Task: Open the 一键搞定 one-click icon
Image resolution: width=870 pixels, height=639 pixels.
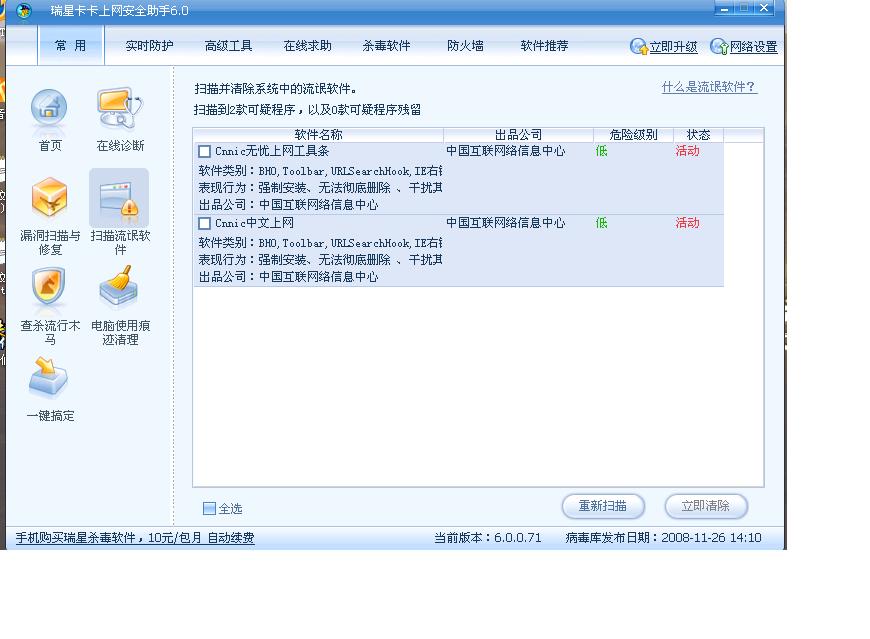Action: point(49,378)
